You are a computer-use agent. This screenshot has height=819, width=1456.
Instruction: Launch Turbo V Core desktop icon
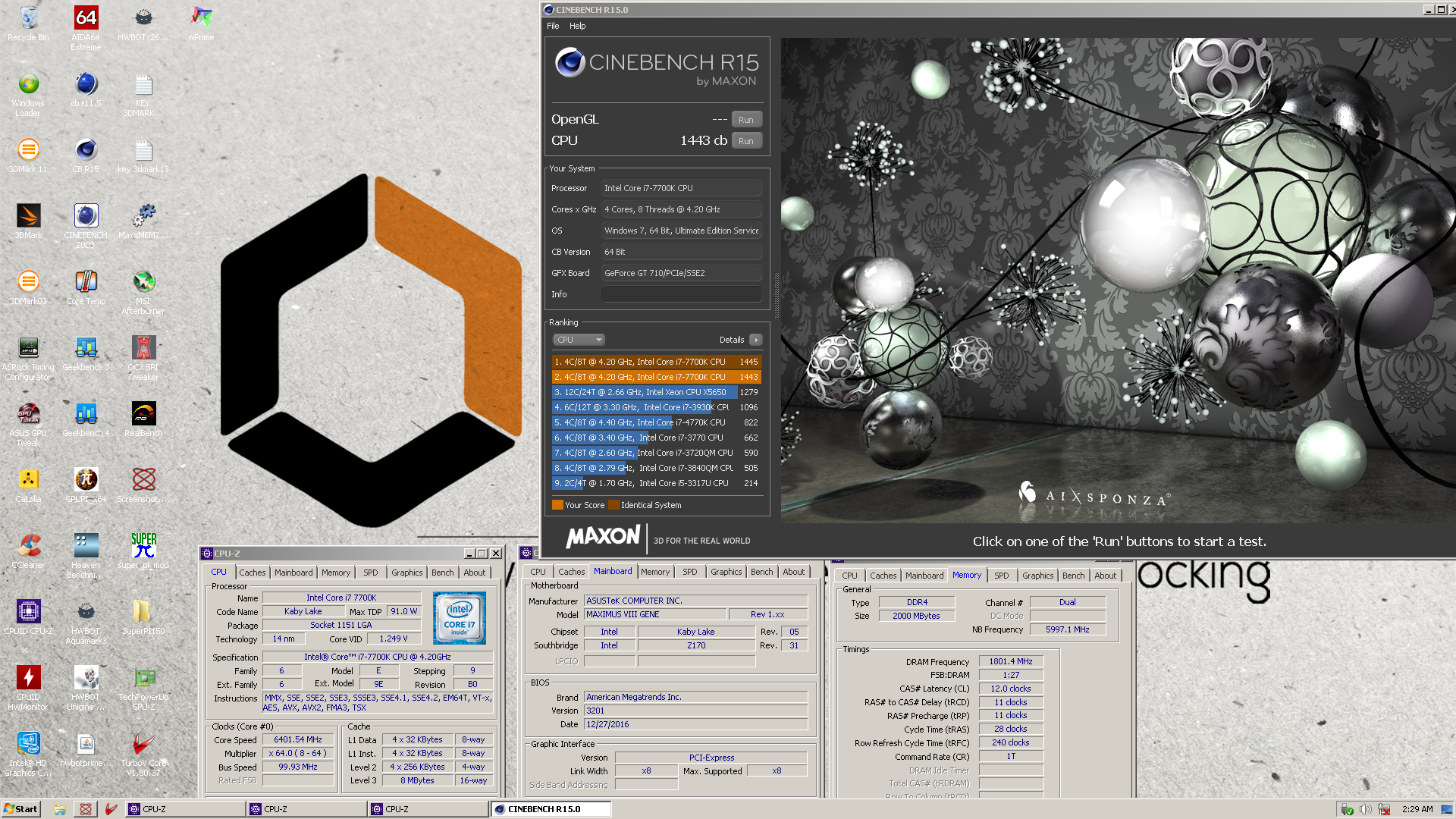tap(143, 755)
